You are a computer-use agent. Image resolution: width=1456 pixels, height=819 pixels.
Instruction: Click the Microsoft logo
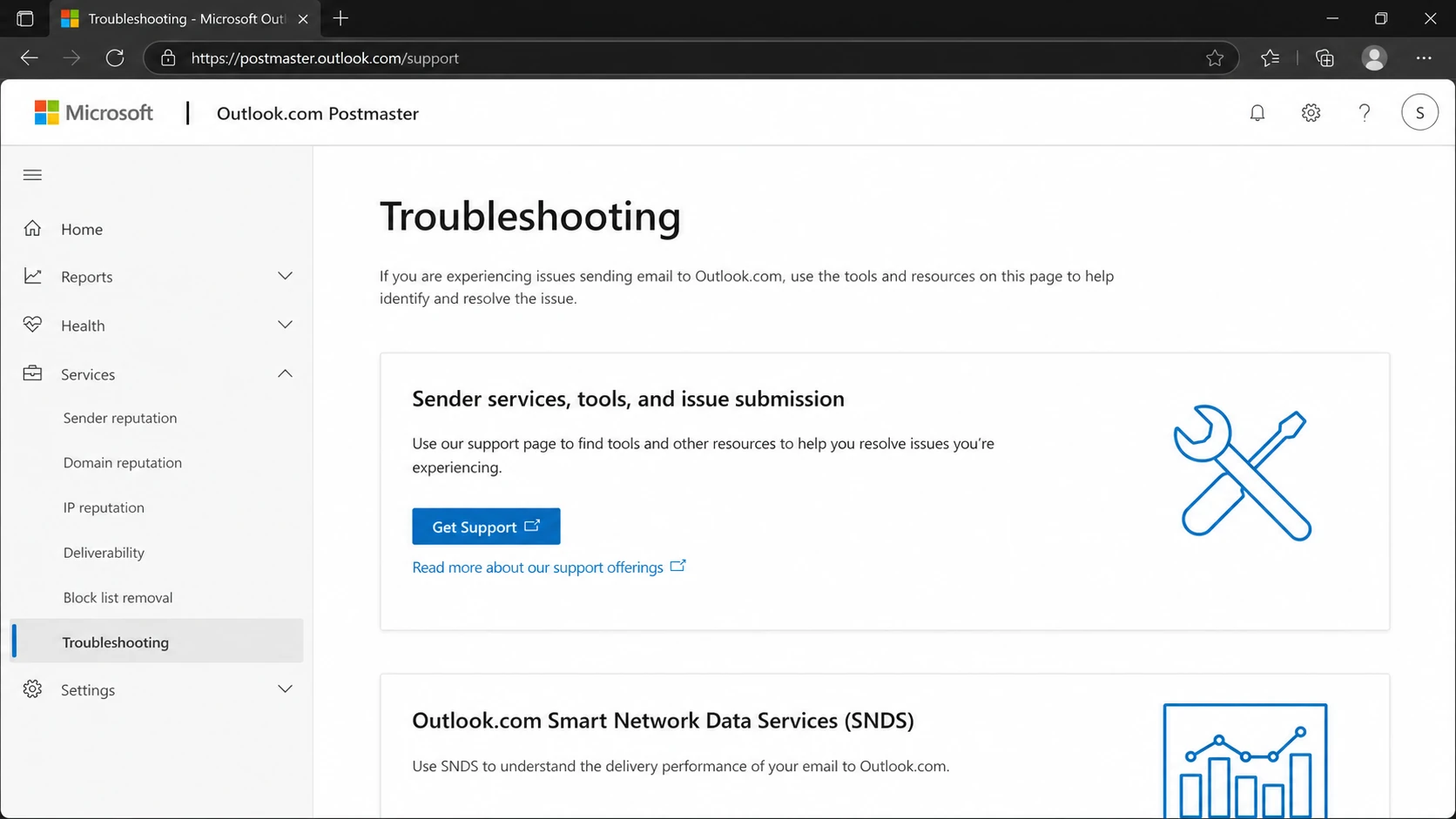click(x=93, y=113)
